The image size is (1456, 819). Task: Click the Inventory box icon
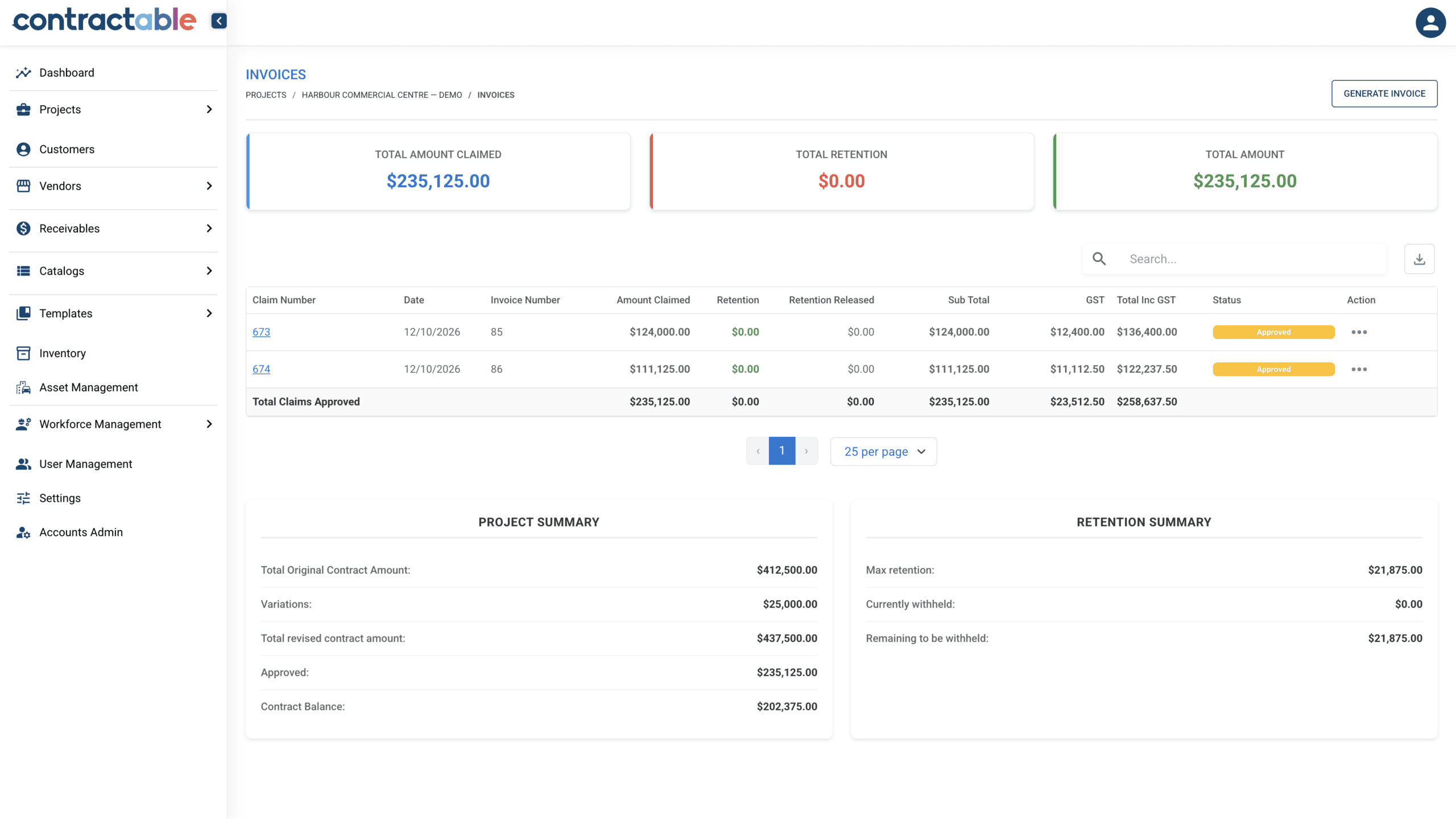click(23, 353)
